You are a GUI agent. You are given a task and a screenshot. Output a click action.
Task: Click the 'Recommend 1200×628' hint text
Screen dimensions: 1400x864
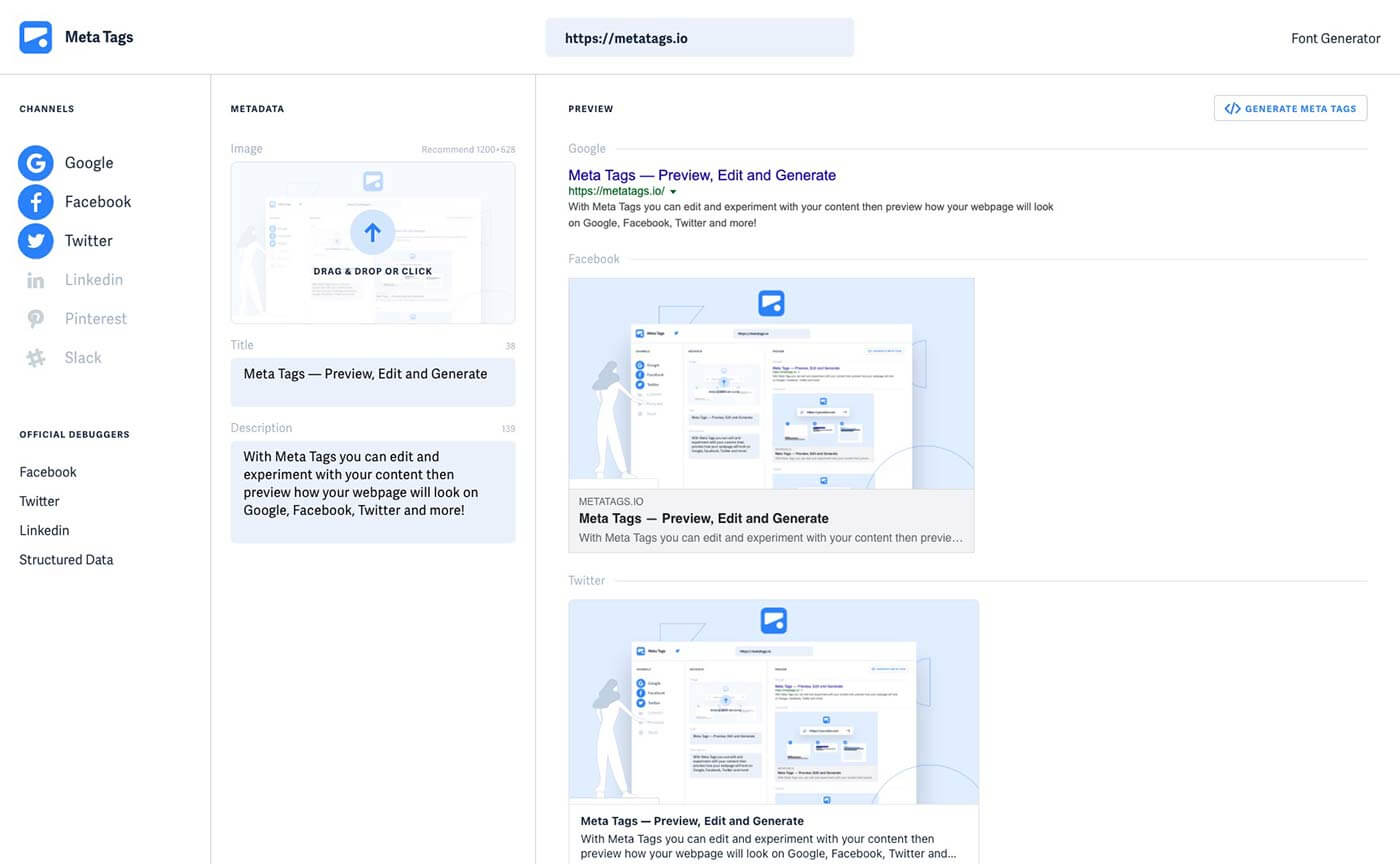click(x=468, y=149)
